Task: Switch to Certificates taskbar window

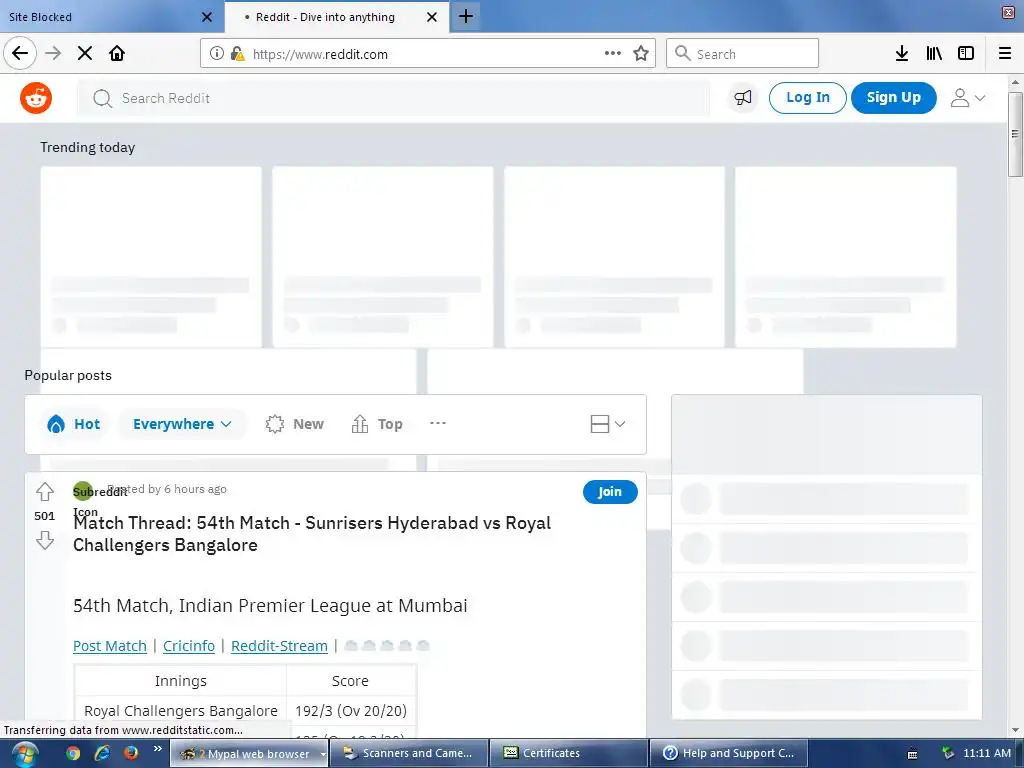Action: click(x=568, y=753)
